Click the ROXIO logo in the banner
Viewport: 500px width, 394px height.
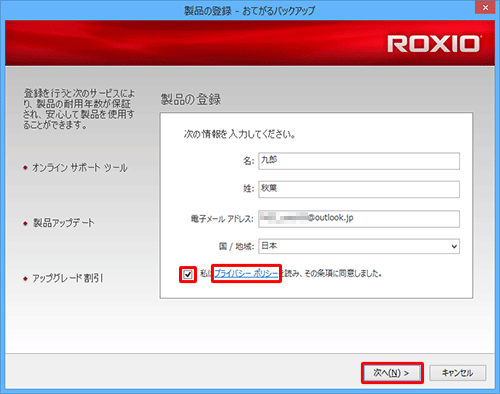pyautogui.click(x=433, y=44)
